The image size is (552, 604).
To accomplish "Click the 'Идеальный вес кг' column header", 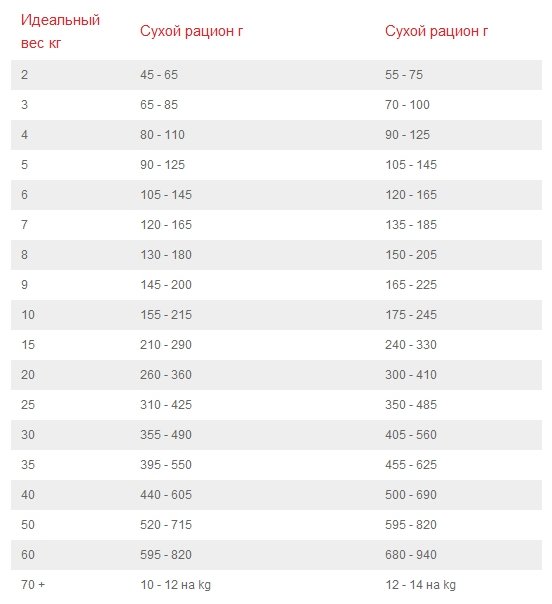I will click(x=60, y=31).
